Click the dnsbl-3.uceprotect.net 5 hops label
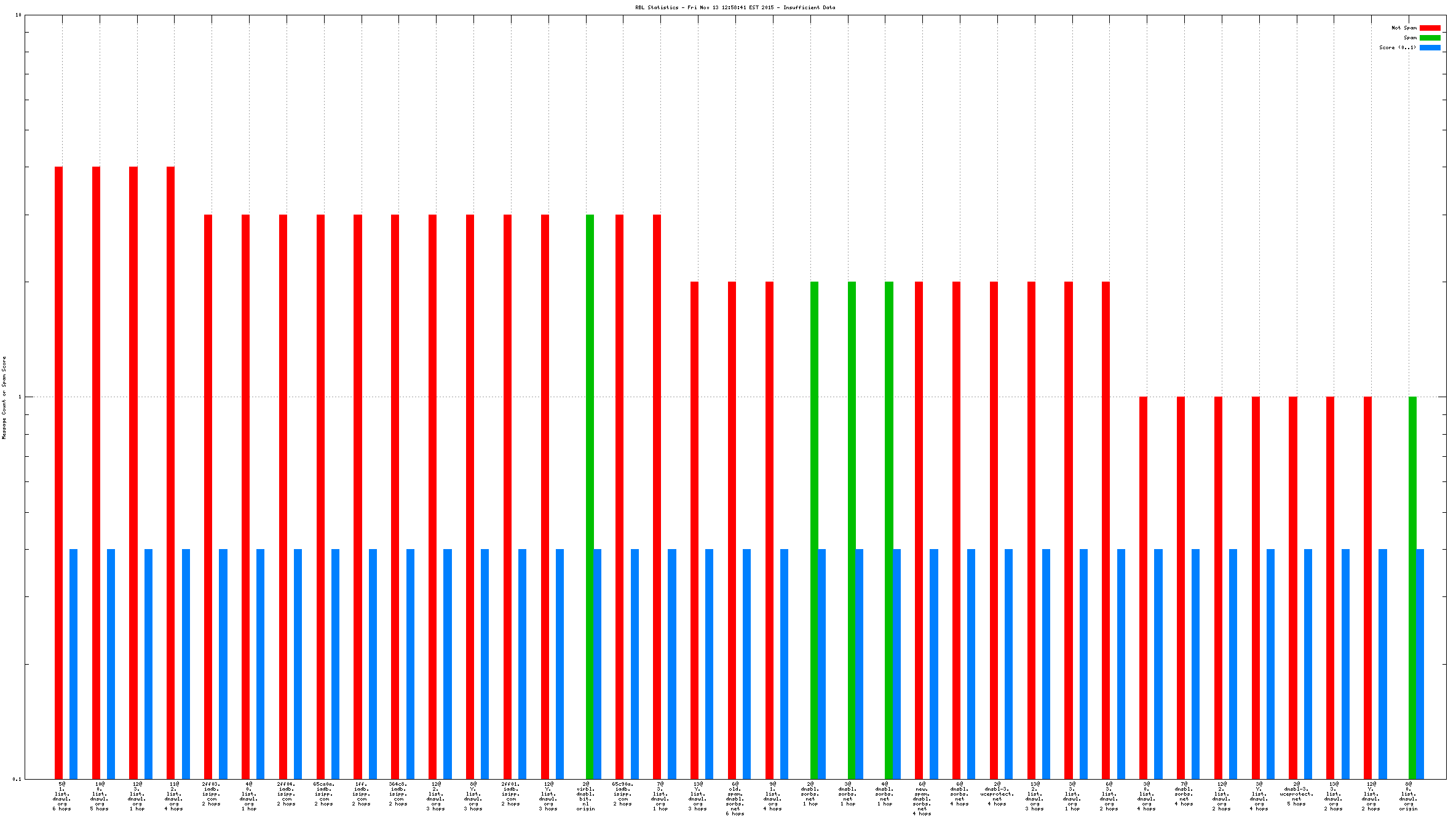 [1296, 794]
